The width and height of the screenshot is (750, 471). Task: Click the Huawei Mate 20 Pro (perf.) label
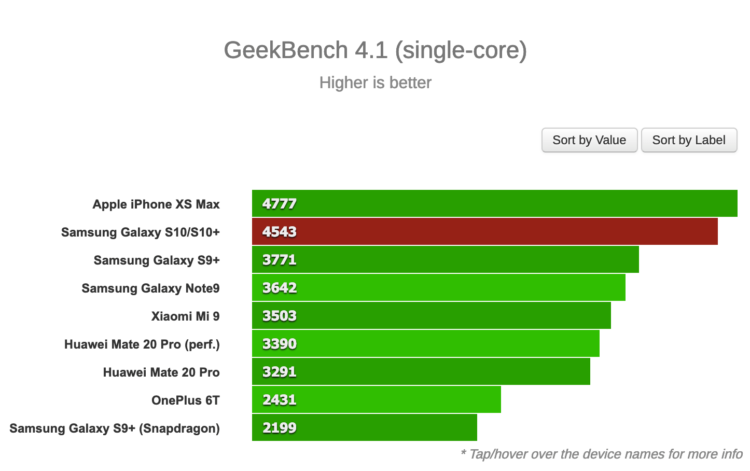click(142, 344)
